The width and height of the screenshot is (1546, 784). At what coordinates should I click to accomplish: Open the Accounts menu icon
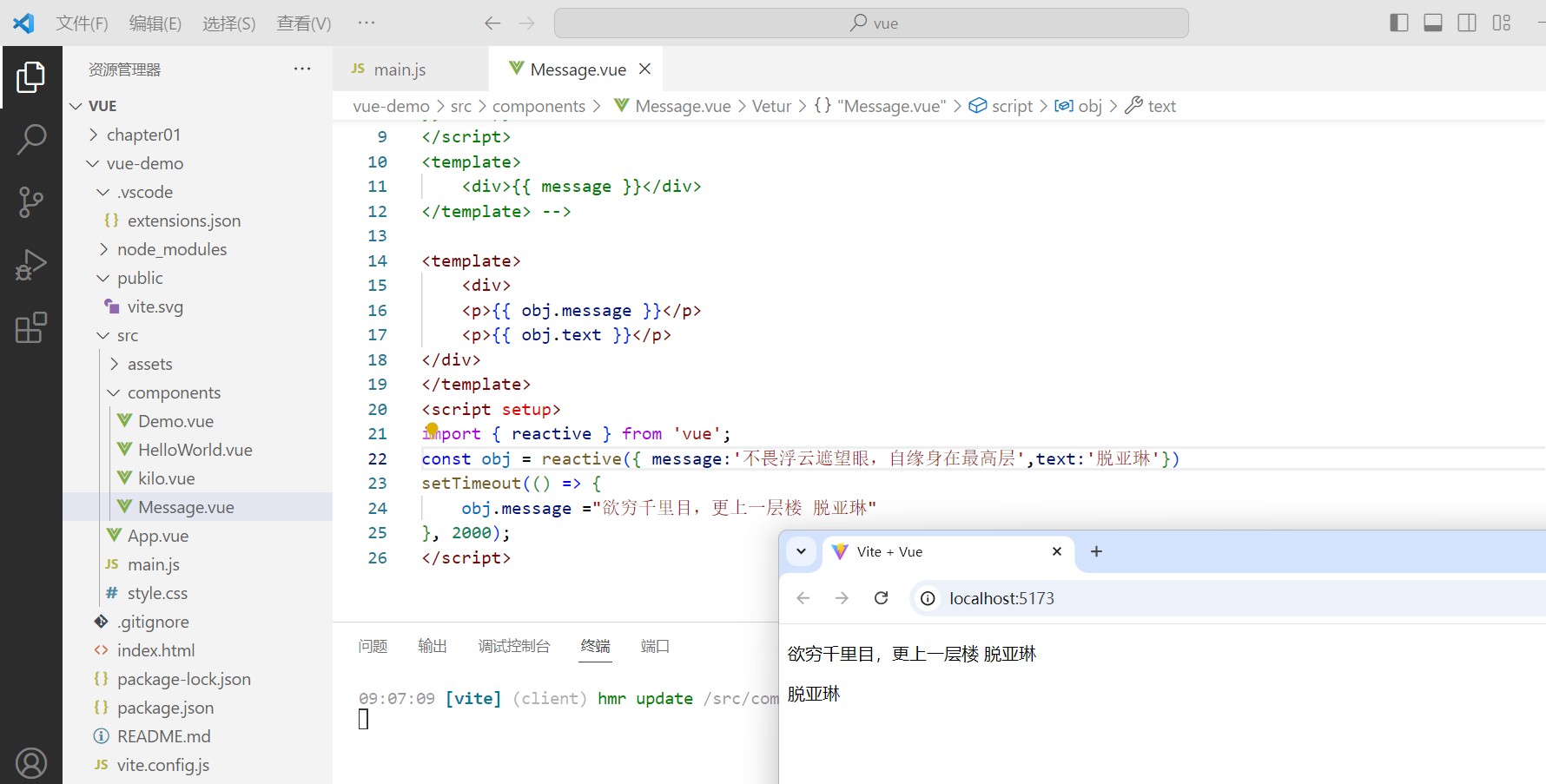tap(31, 763)
